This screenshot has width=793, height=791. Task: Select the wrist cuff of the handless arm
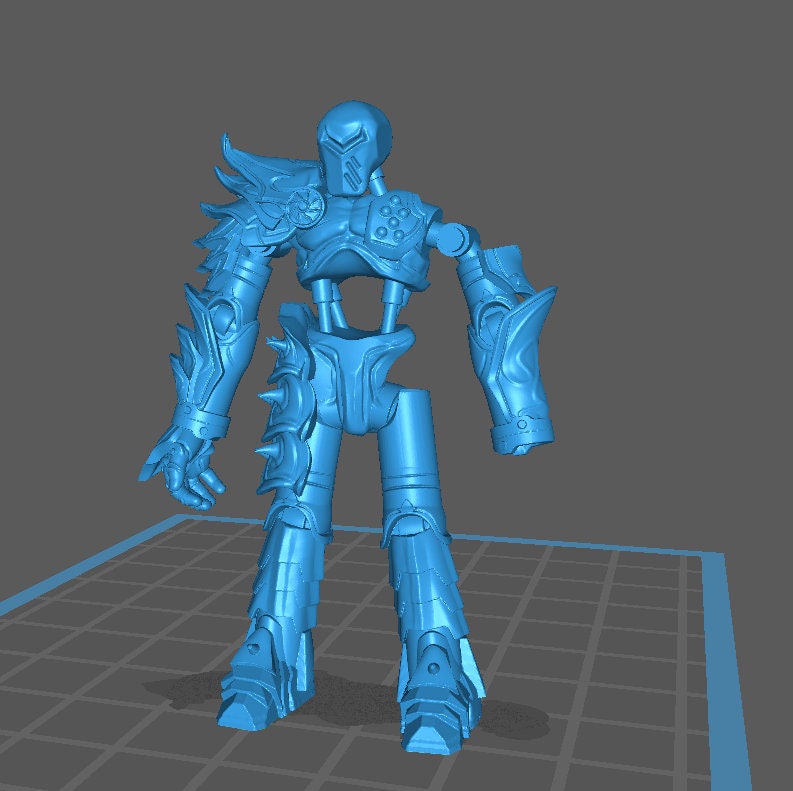523,433
